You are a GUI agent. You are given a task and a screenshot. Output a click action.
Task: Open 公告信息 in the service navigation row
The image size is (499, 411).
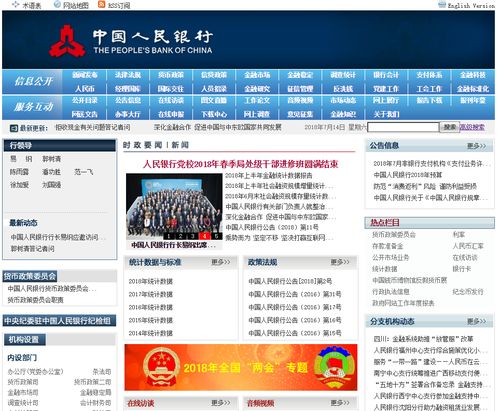[128, 100]
